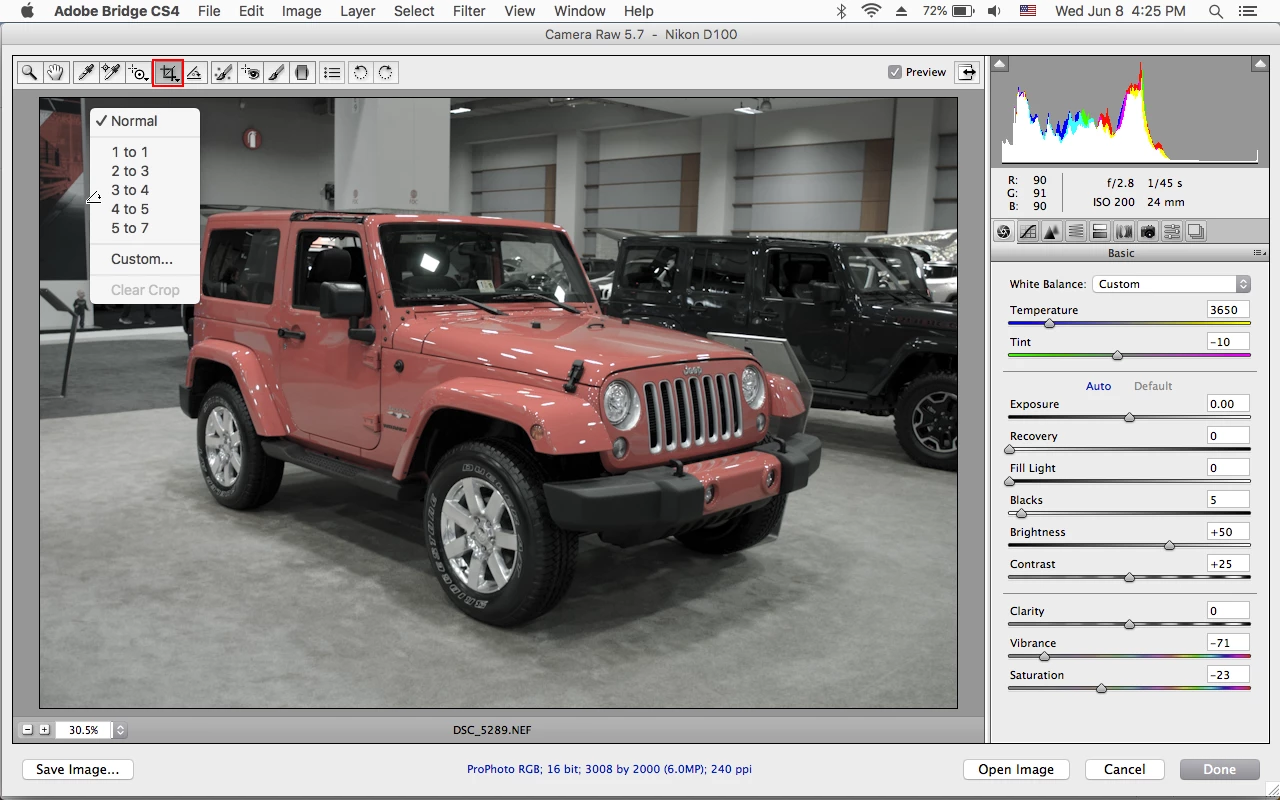Choose 5 to 7 crop ratio
The height and width of the screenshot is (800, 1280).
[x=145, y=228]
